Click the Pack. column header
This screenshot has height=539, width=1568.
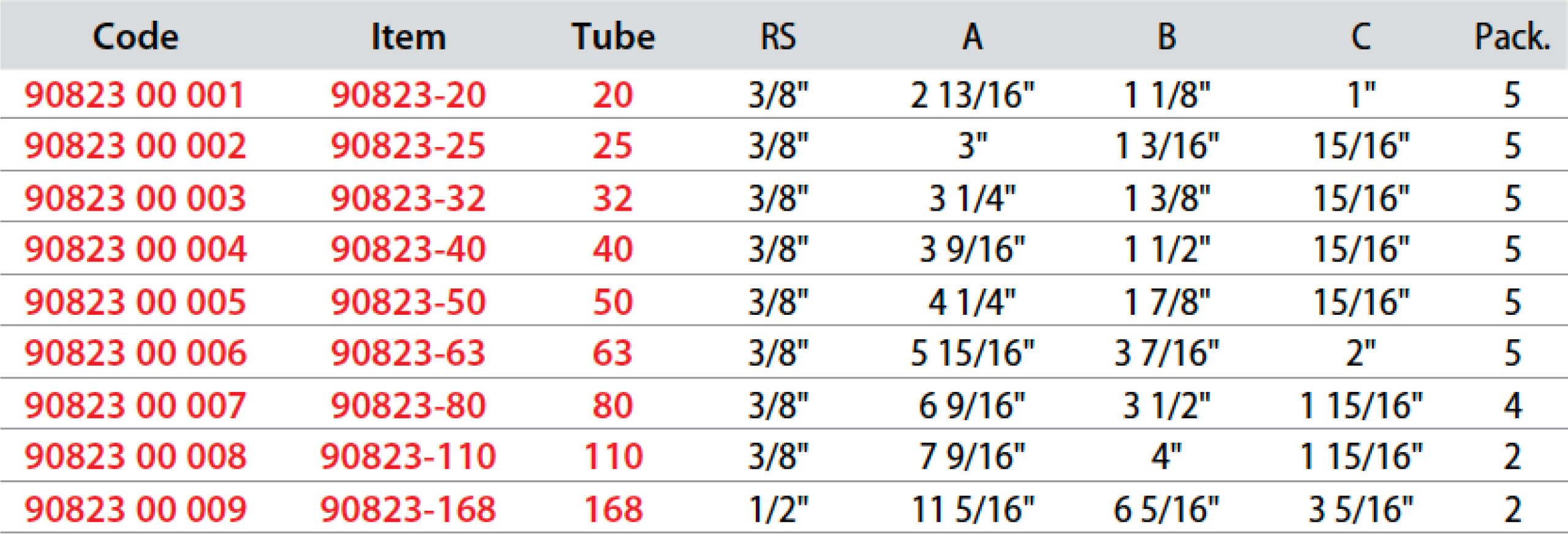point(1512,37)
